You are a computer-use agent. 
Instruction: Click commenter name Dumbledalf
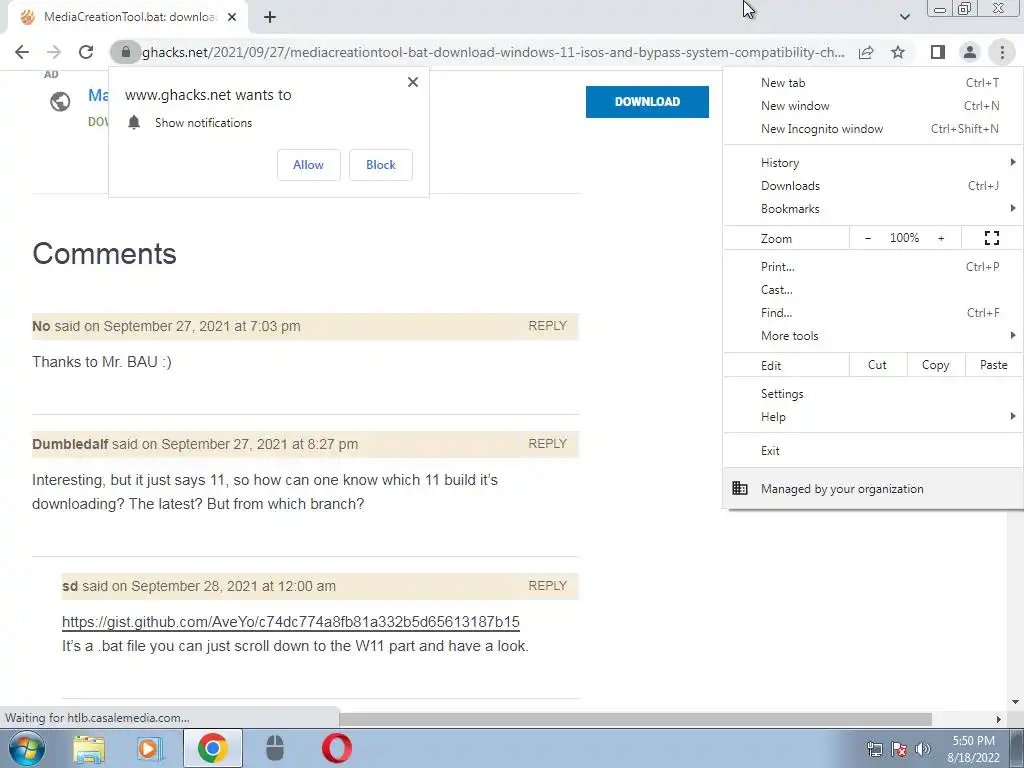coord(70,444)
